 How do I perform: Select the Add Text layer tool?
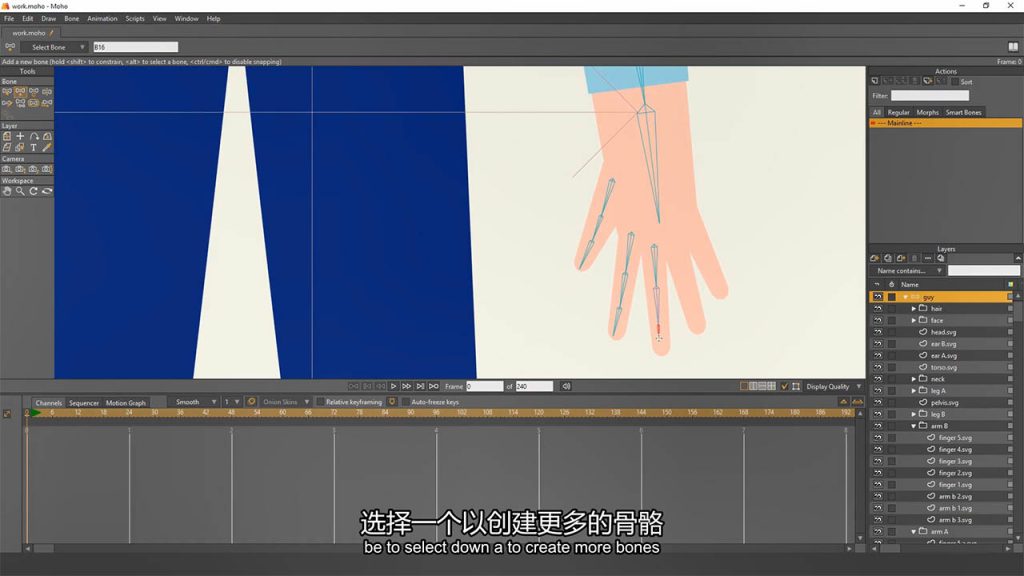coord(33,148)
